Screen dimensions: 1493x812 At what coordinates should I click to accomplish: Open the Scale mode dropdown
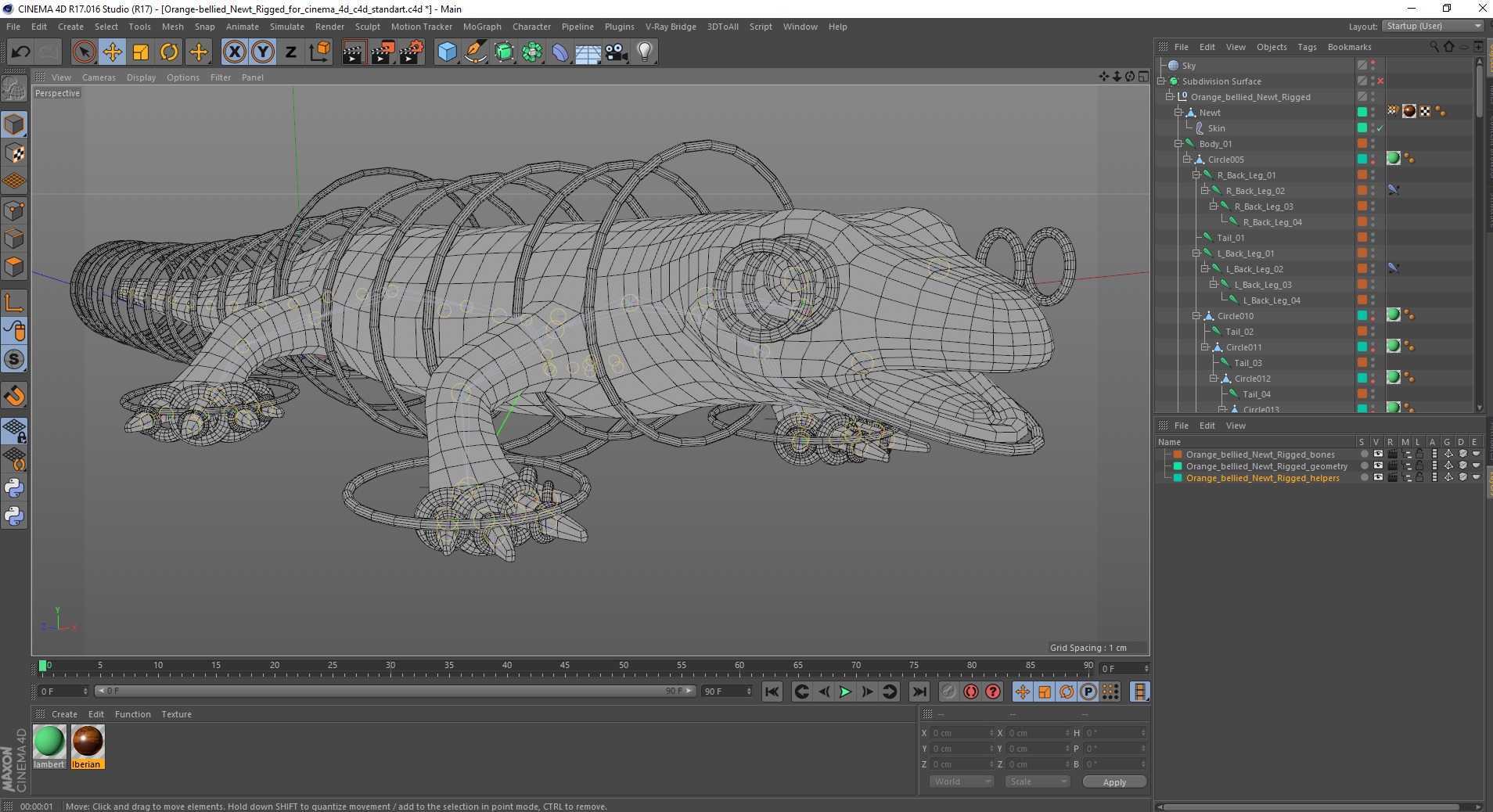coord(1037,781)
